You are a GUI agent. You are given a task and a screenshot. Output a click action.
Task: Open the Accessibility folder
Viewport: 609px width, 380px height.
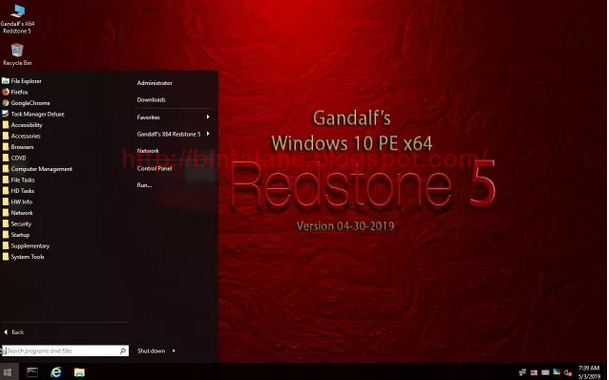tap(23, 125)
